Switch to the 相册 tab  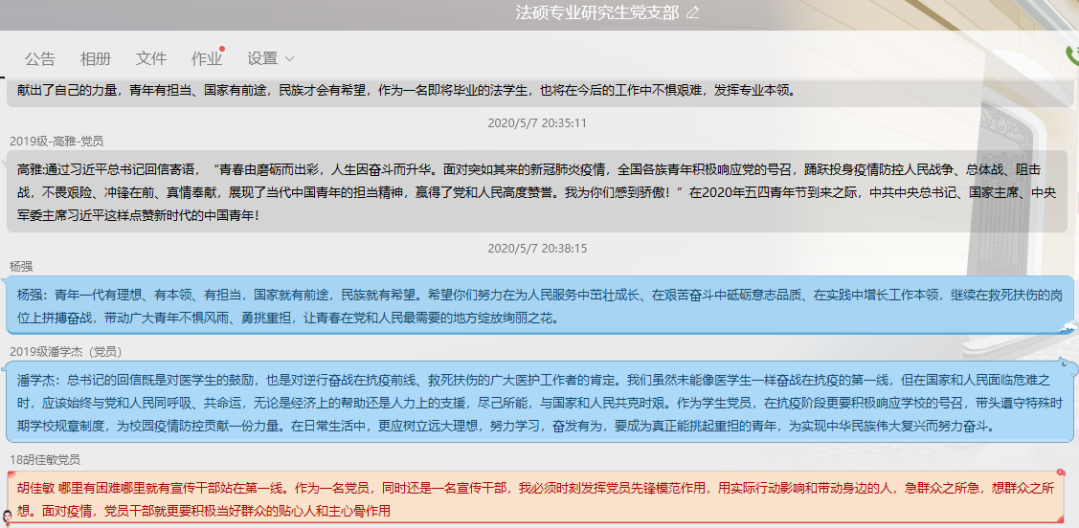click(x=96, y=58)
